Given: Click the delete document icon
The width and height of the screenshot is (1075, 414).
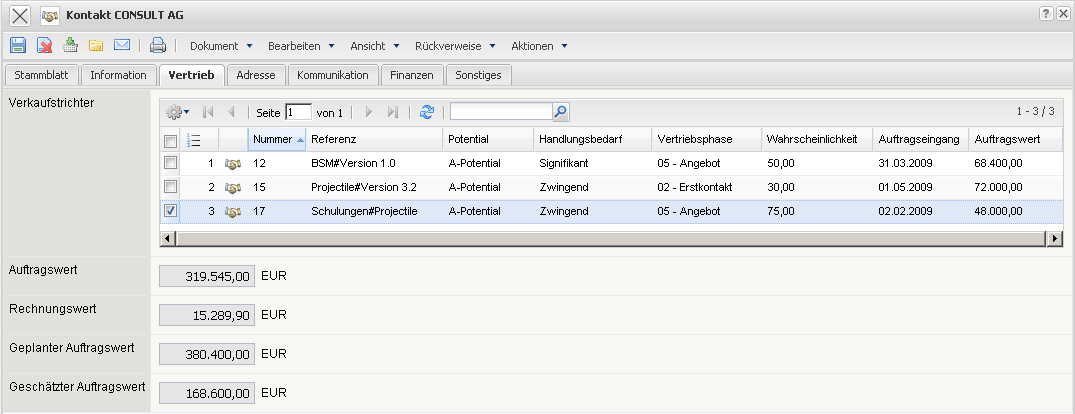Looking at the screenshot, I should [x=45, y=45].
